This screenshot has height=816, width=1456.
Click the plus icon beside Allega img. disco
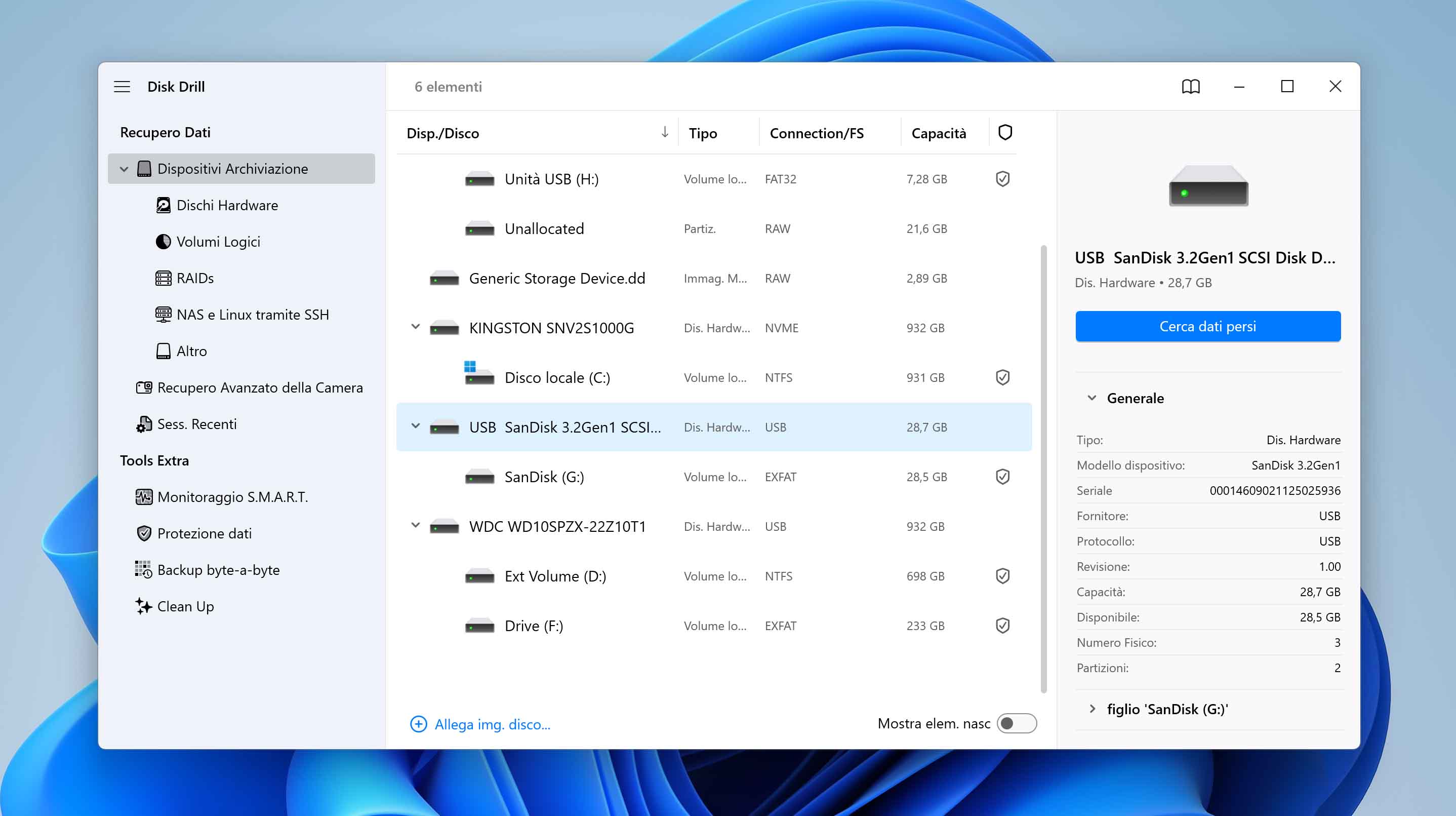tap(418, 724)
